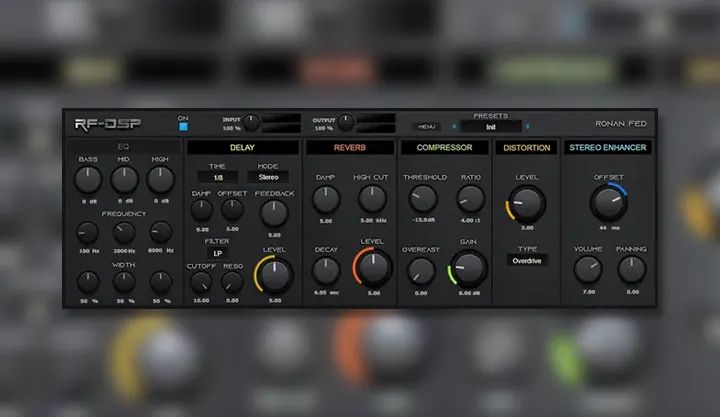Screen dimensions: 720x417
Task: Click the stereo enhancer OFFSET knob
Action: tap(608, 202)
